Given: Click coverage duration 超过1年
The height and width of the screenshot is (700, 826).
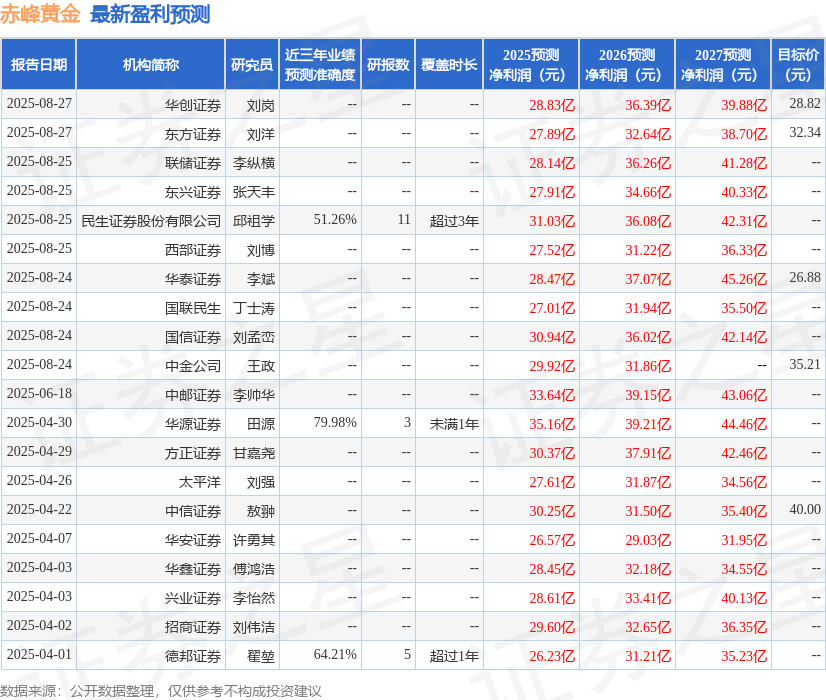Looking at the screenshot, I should pos(454,656).
